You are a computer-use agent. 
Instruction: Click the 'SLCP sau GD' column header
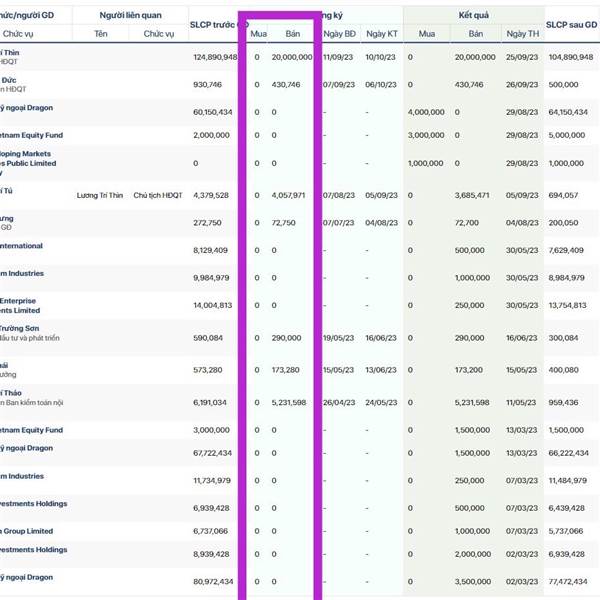571,23
